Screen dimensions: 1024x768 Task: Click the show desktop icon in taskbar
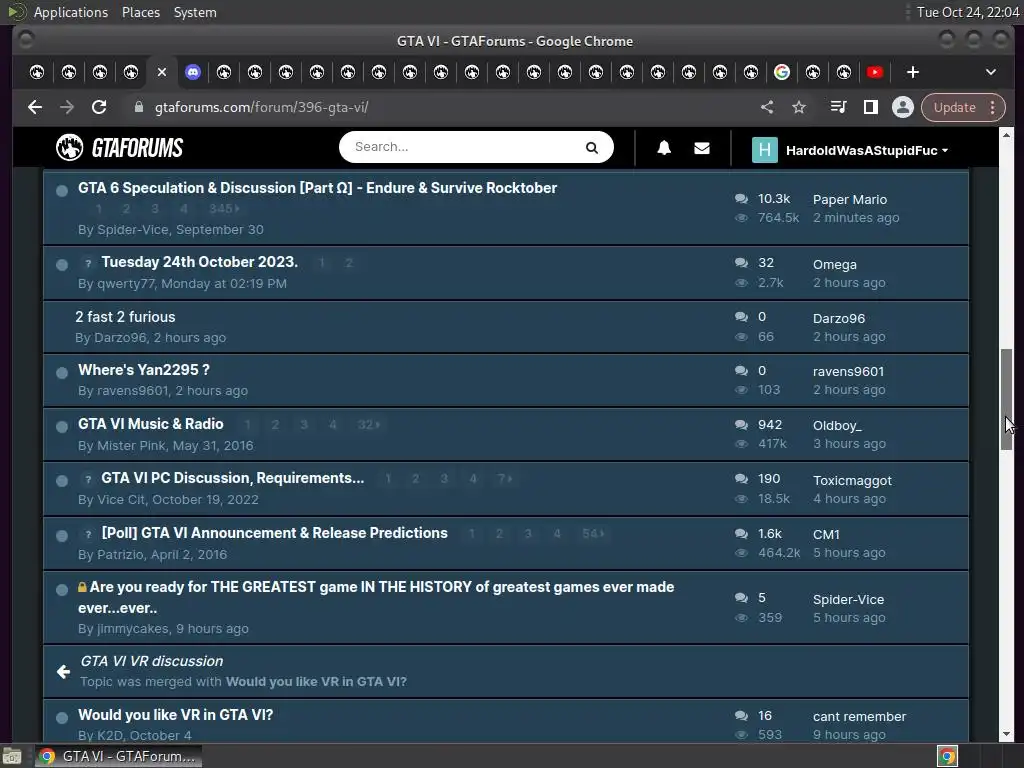[x=12, y=756]
